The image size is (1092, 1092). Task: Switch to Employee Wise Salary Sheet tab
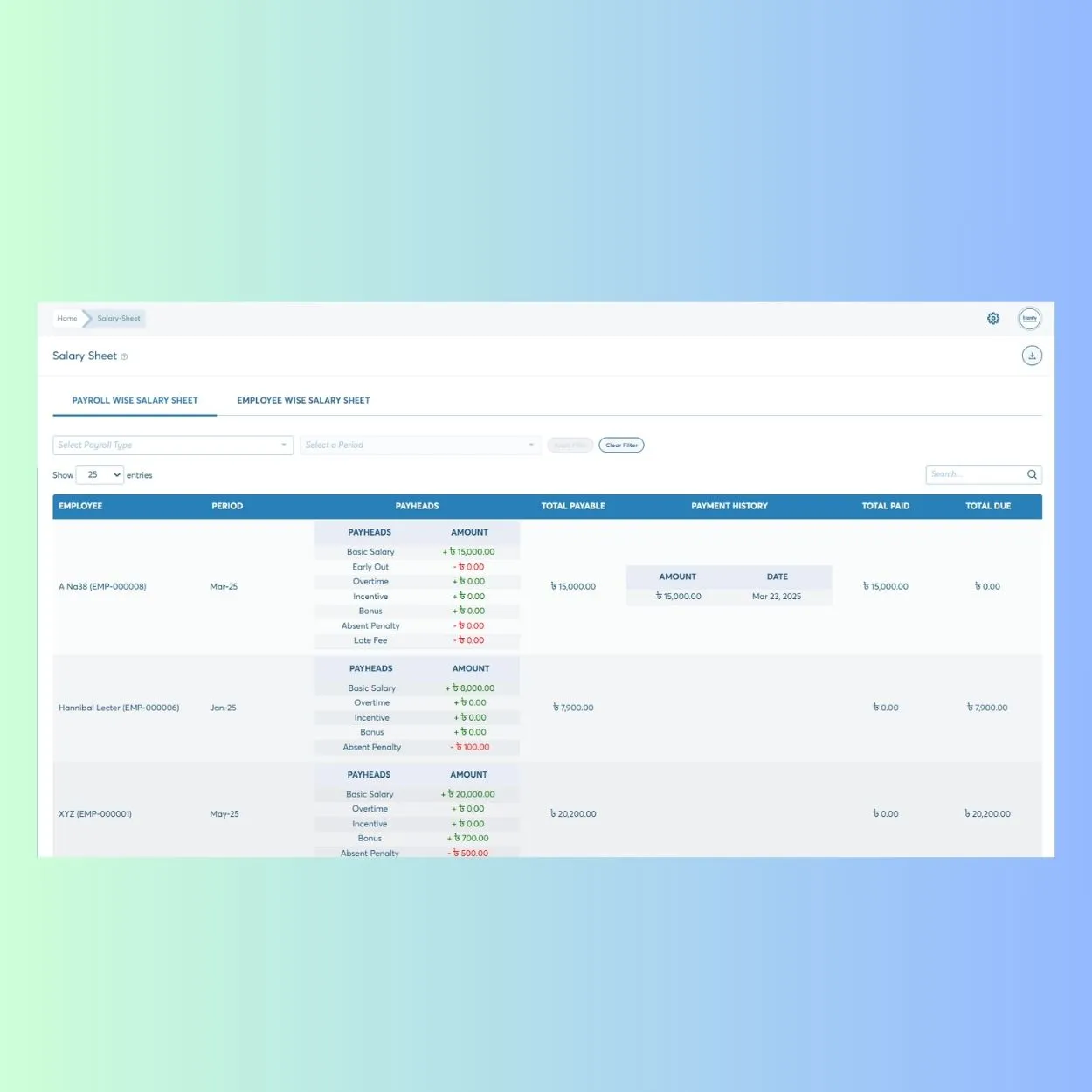(x=303, y=400)
